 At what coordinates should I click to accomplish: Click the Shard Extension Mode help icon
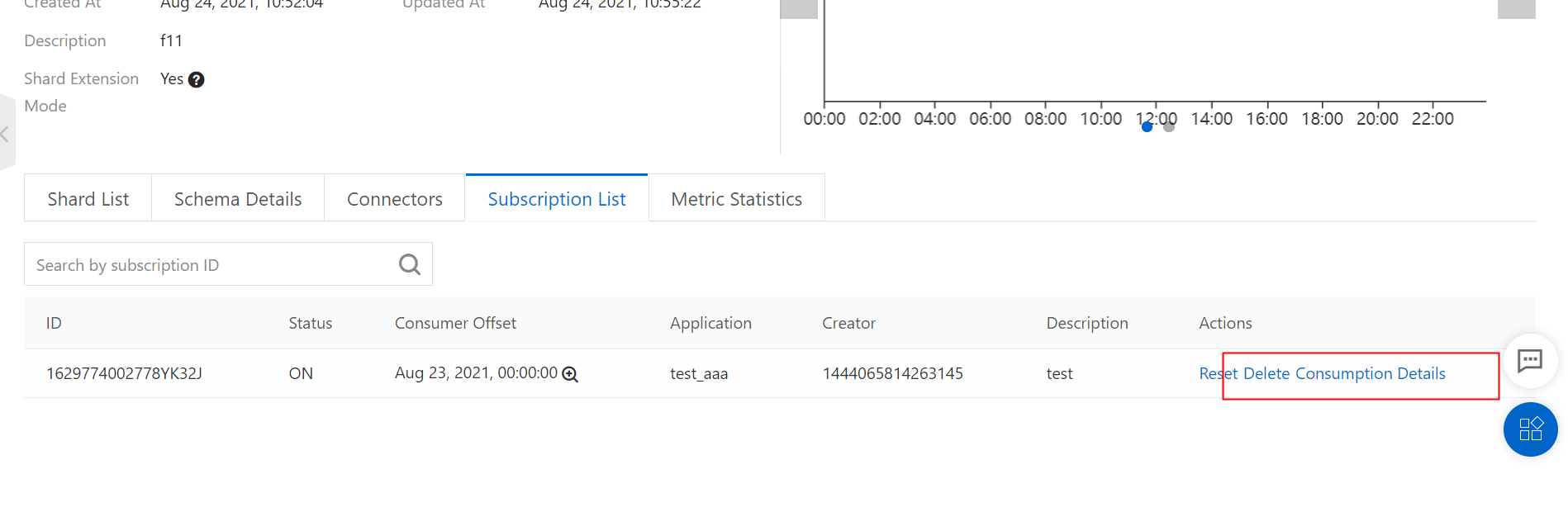pyautogui.click(x=196, y=80)
